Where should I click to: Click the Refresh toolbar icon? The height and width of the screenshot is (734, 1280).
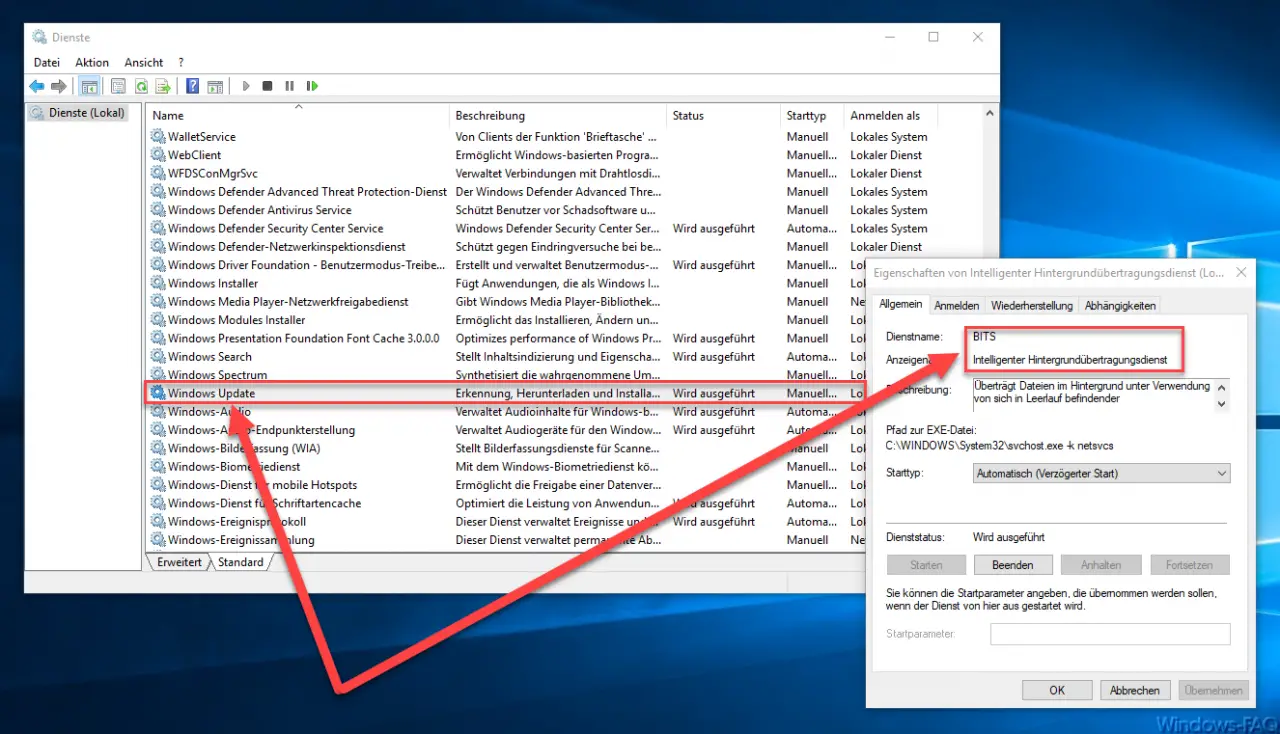(141, 87)
